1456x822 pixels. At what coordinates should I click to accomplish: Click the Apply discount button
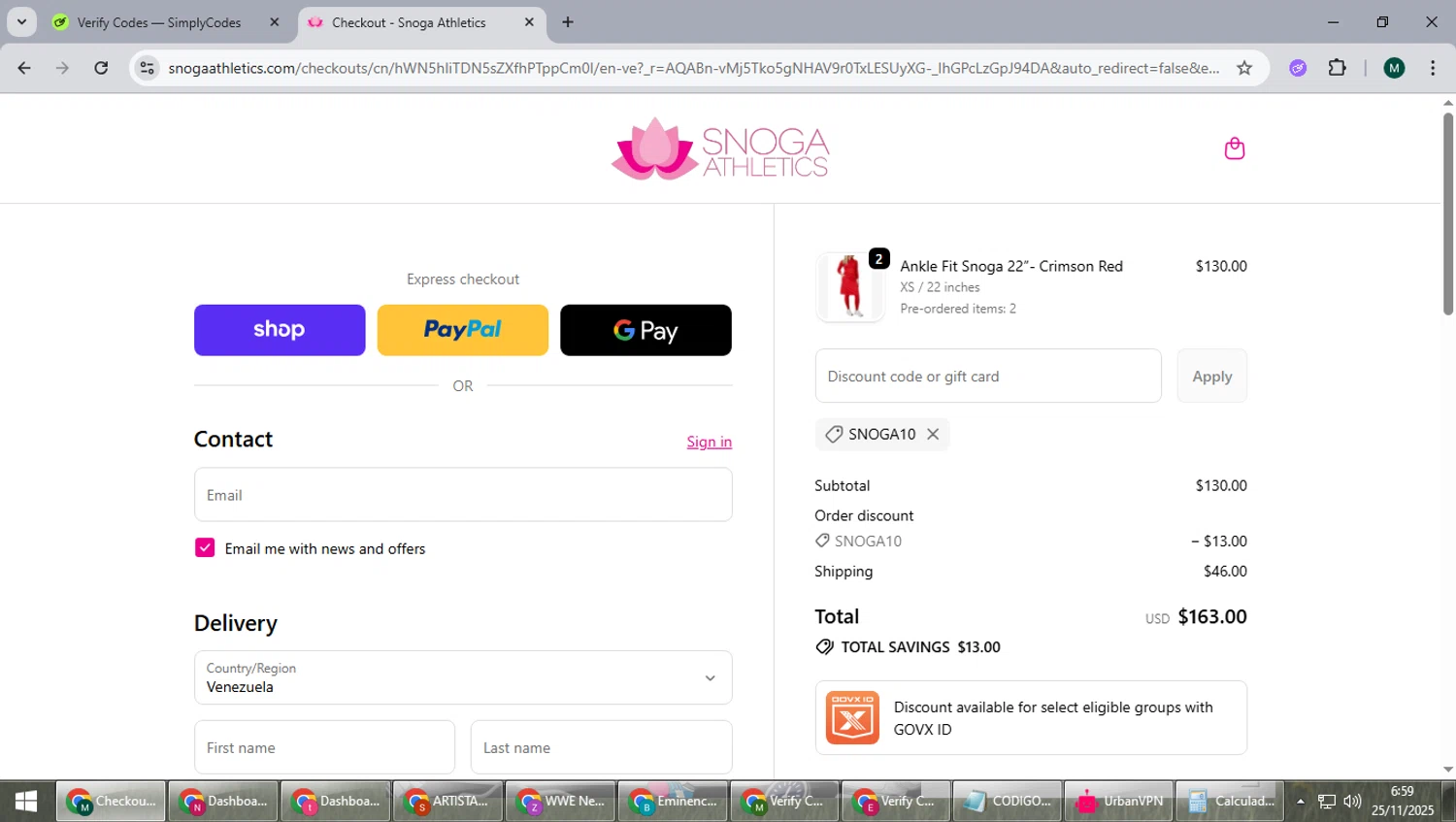click(x=1212, y=376)
